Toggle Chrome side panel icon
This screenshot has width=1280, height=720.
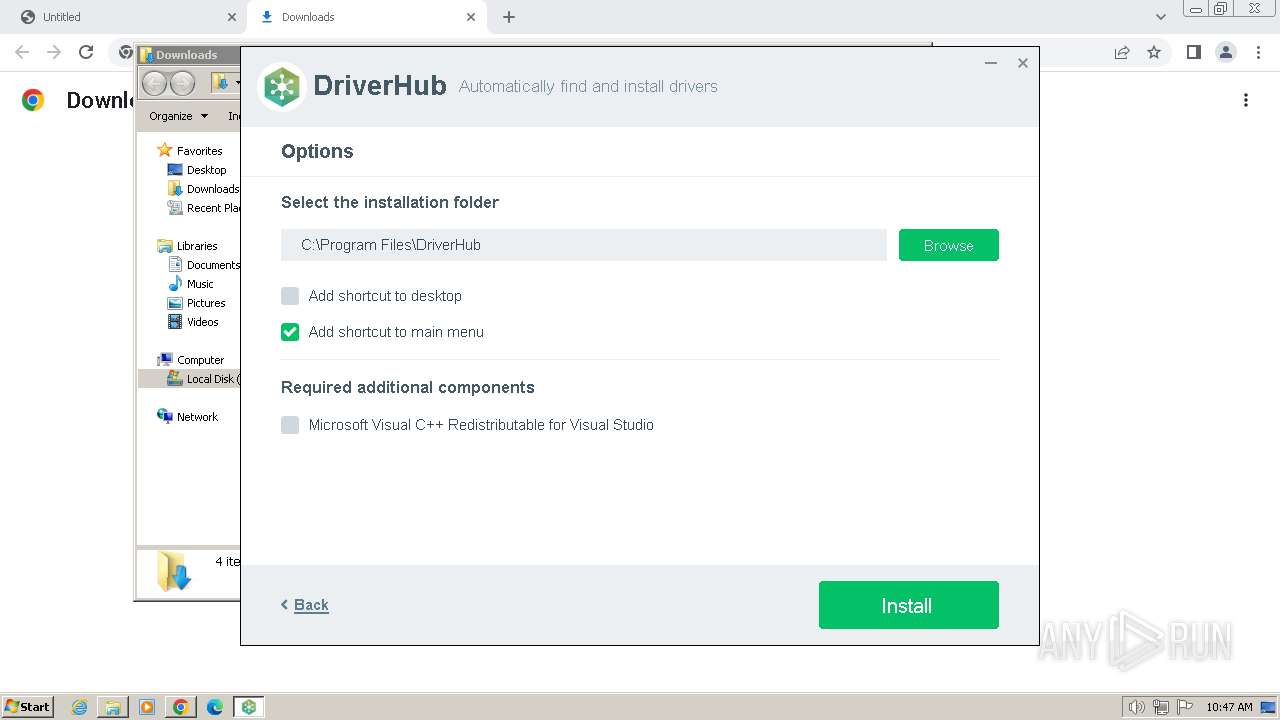(1193, 52)
